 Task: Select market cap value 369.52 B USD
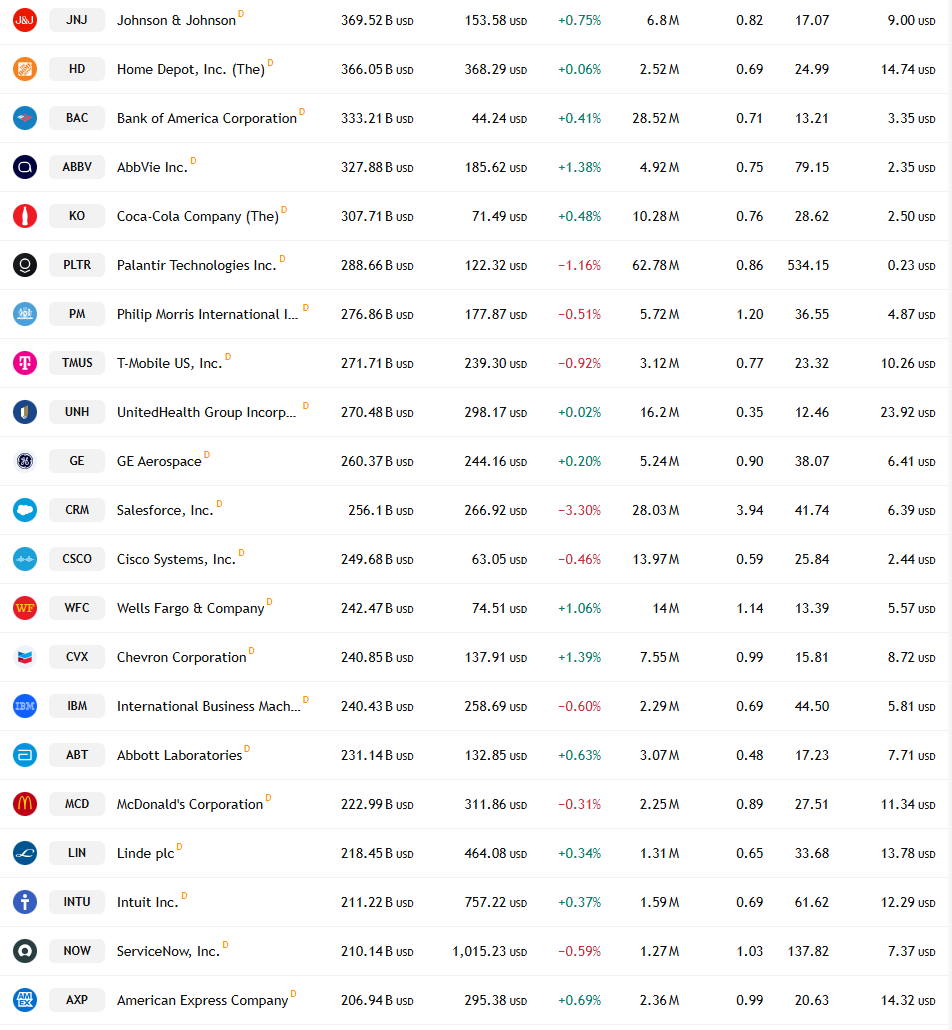click(x=377, y=20)
